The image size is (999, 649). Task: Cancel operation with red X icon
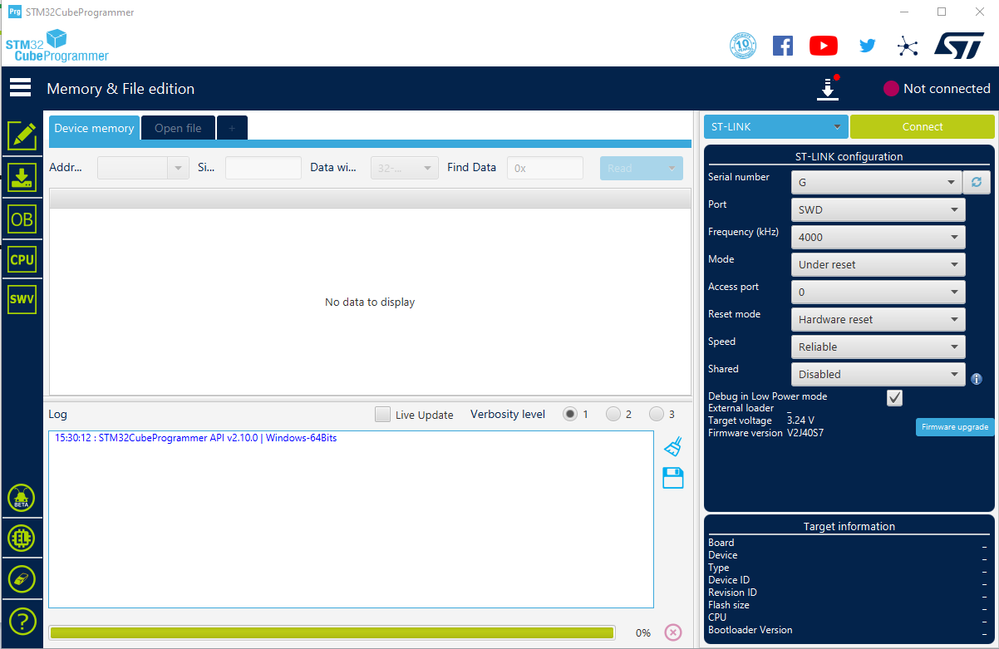[x=673, y=632]
